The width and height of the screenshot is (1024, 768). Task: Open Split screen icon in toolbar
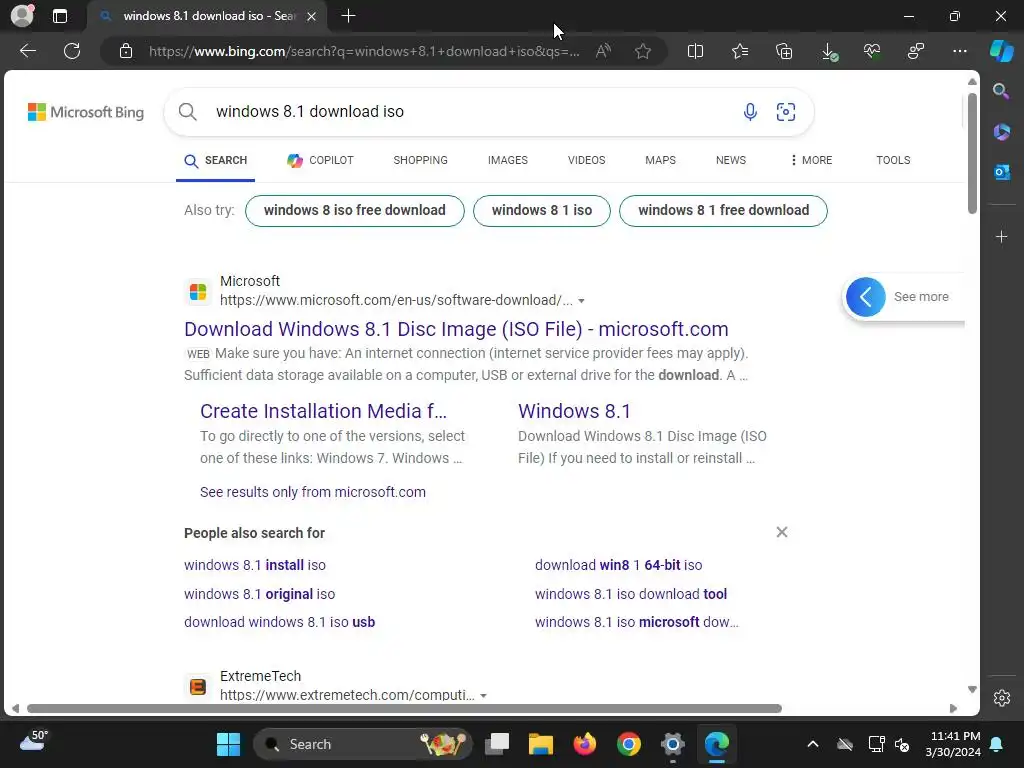point(696,51)
